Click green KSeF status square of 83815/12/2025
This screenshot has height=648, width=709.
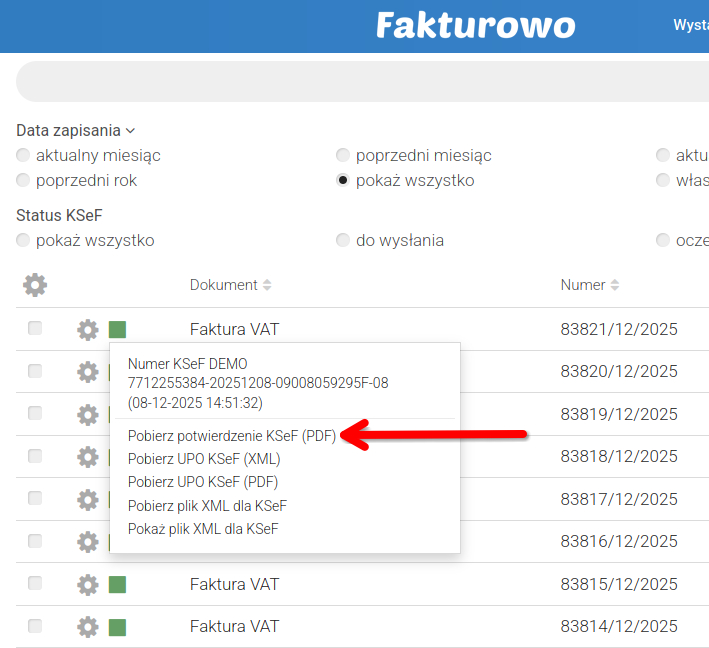point(117,585)
